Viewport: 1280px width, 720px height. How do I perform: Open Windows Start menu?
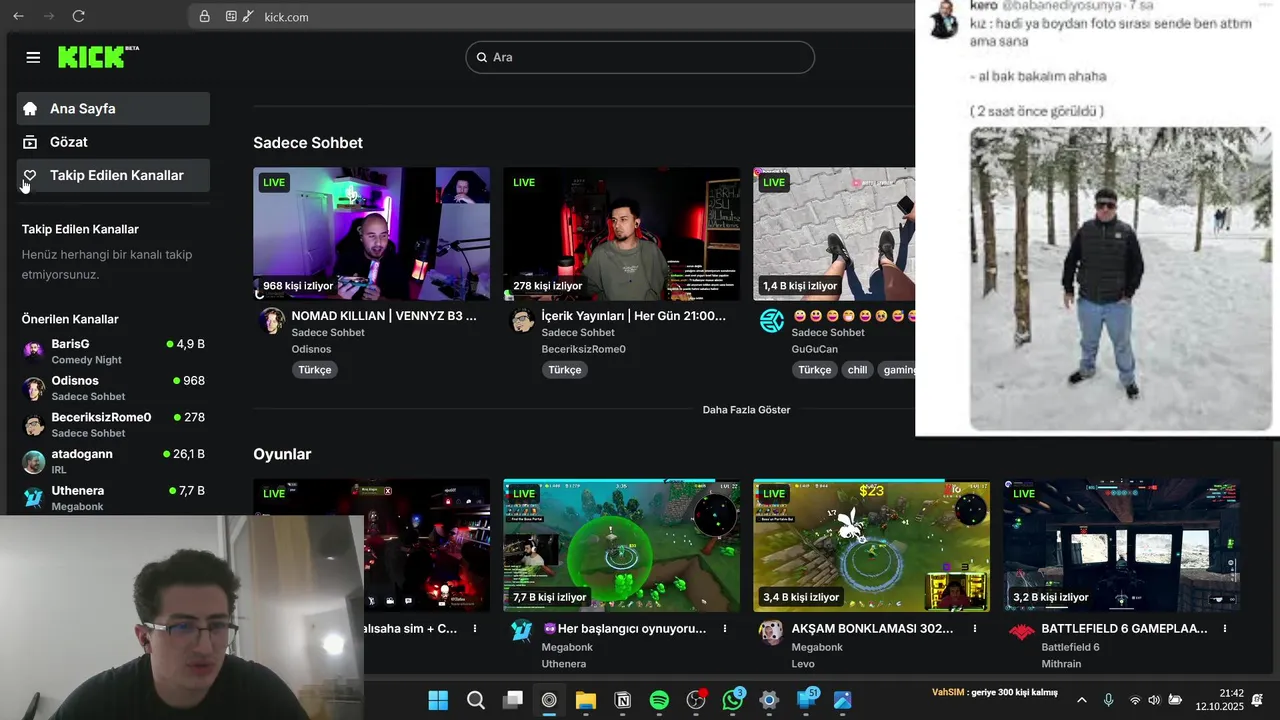[x=438, y=700]
